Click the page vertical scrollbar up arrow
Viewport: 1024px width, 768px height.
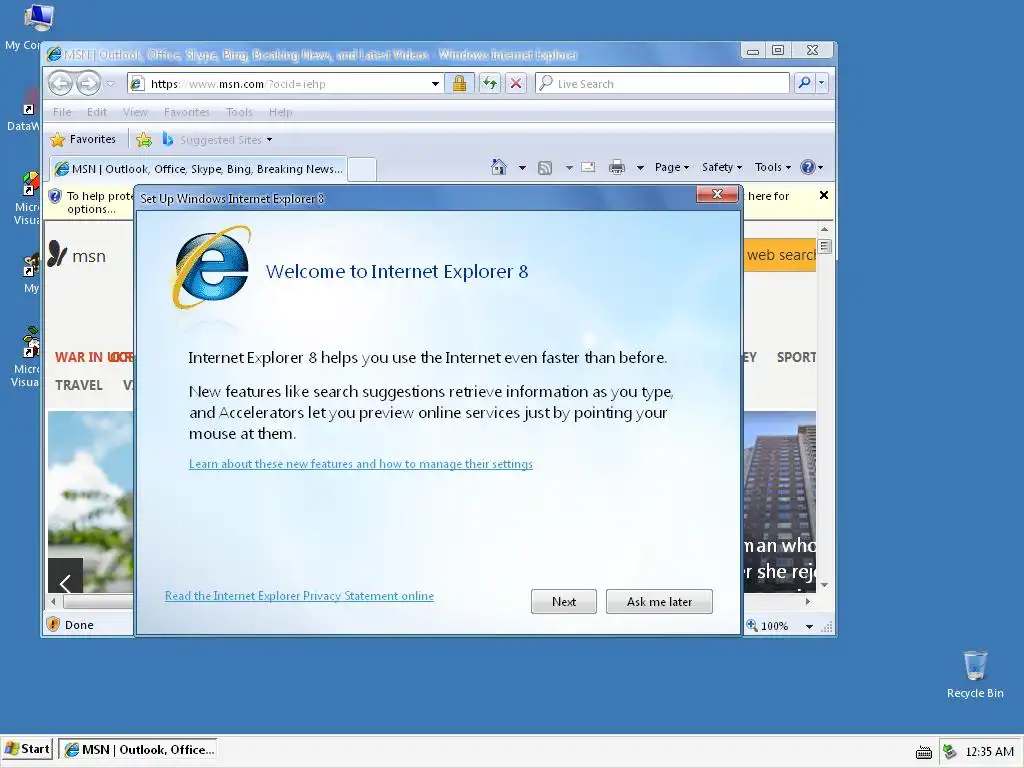[x=824, y=229]
